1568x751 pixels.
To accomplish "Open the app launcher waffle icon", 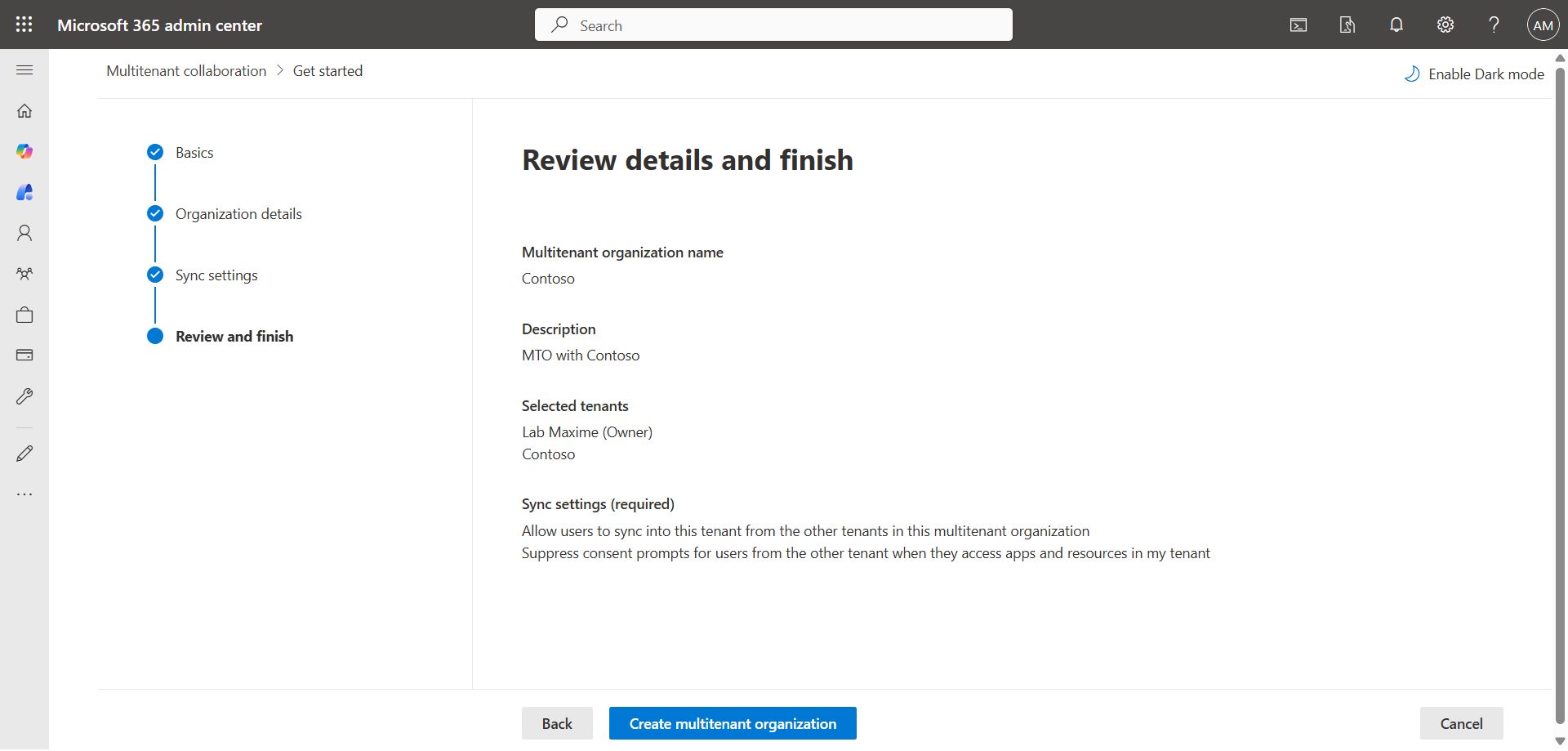I will coord(24,25).
